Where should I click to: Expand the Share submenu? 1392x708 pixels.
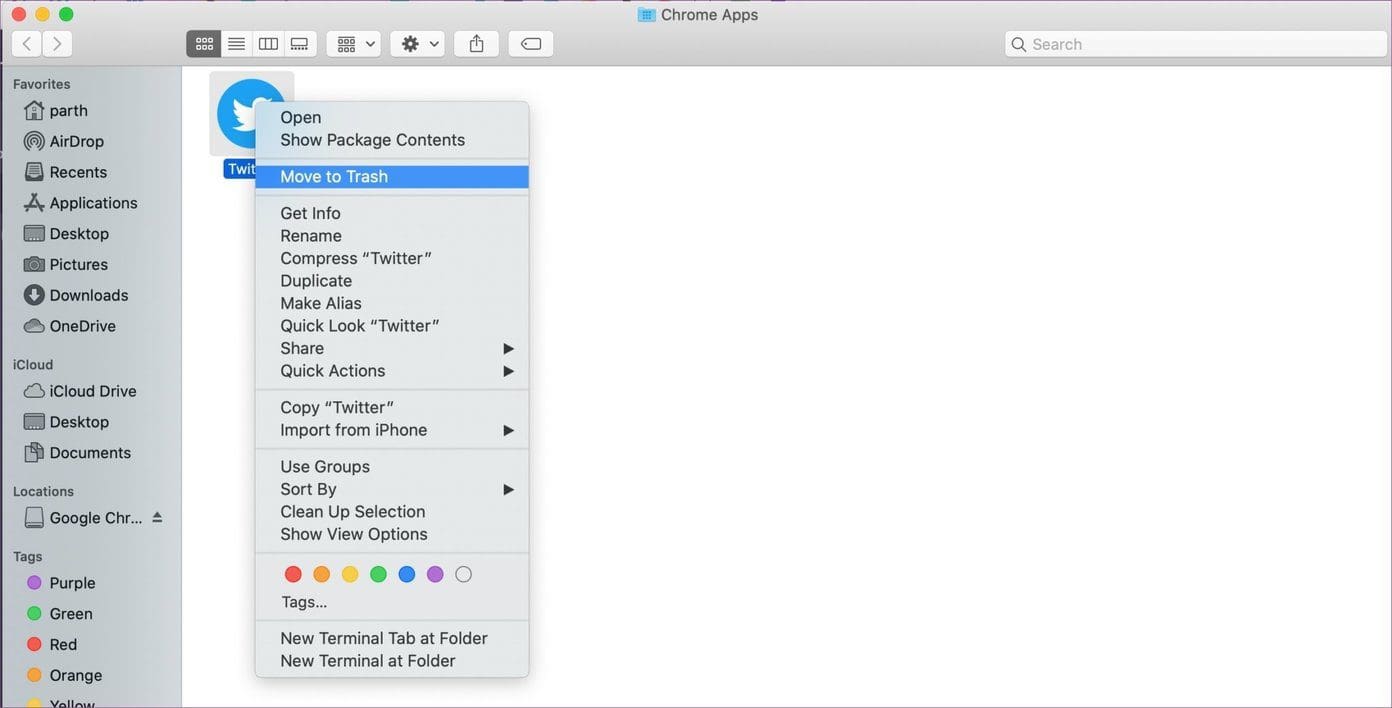(392, 348)
